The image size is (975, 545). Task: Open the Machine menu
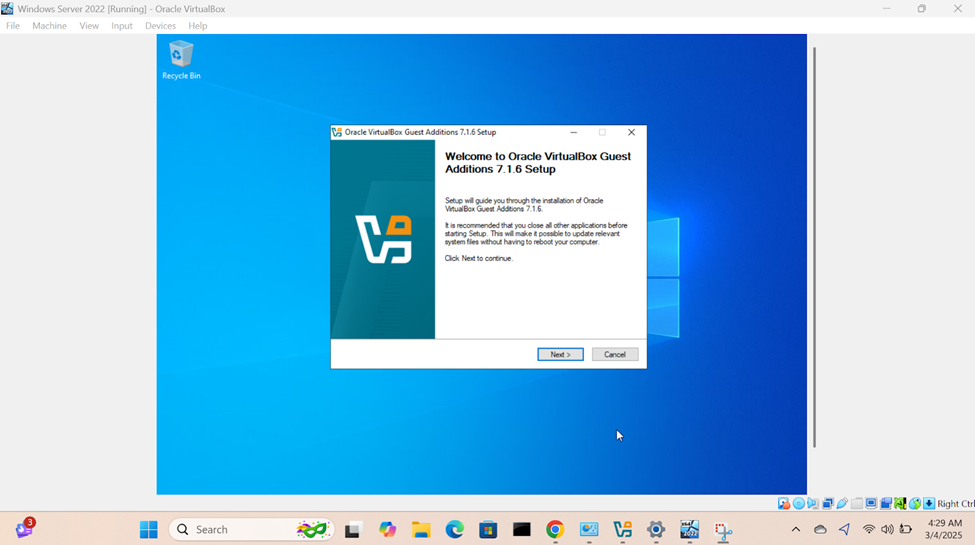[x=49, y=26]
